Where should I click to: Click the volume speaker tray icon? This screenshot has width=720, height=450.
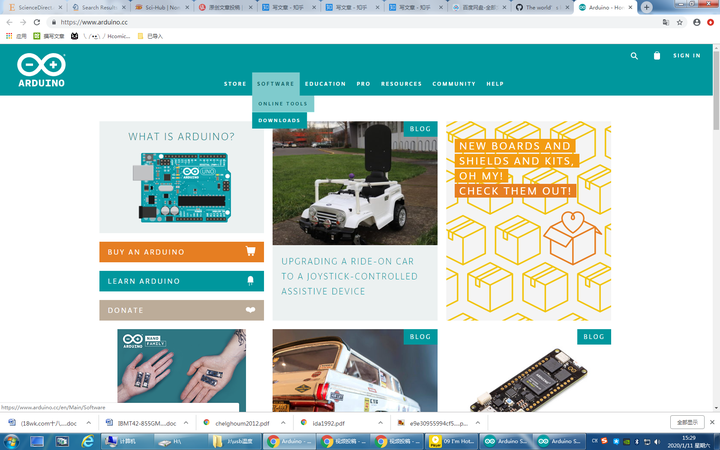tap(657, 442)
